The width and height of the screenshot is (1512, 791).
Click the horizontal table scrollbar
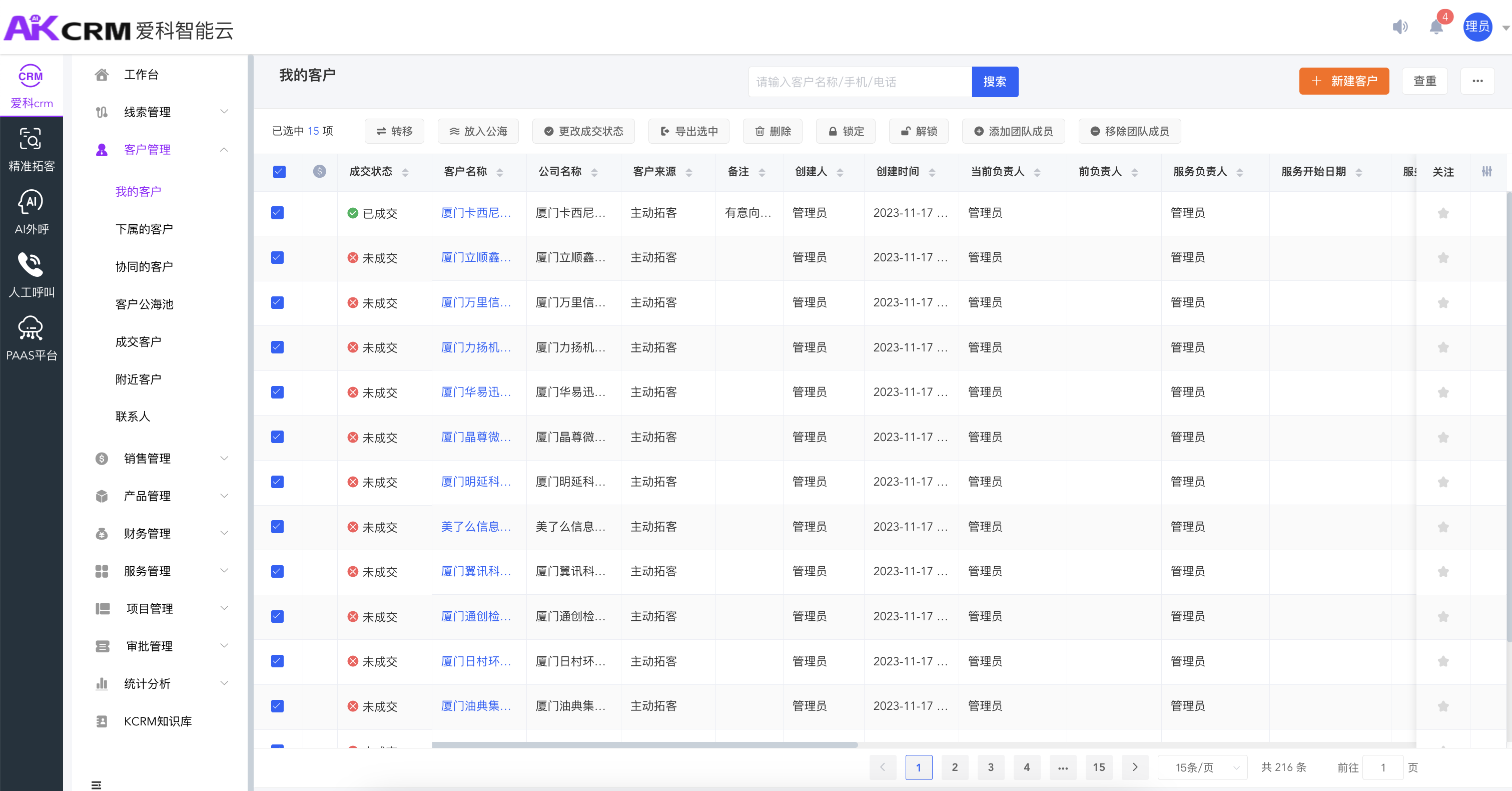[x=644, y=744]
